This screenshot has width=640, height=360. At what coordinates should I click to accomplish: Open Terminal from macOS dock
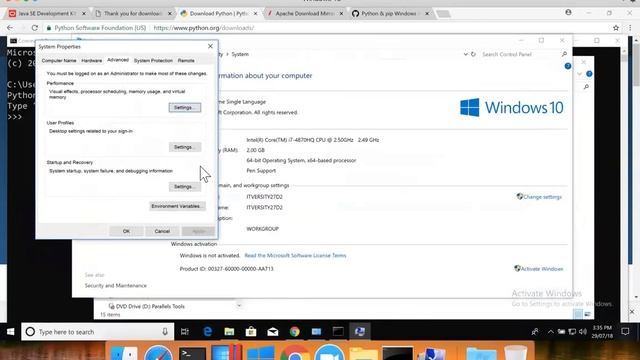click(x=192, y=353)
